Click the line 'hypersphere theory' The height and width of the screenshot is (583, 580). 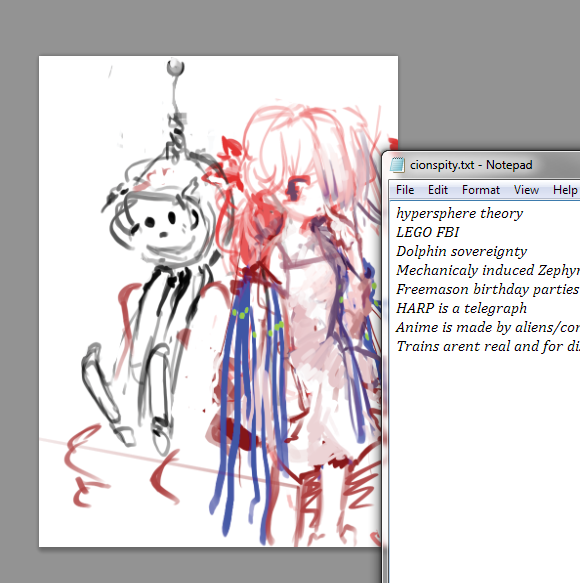(x=460, y=213)
